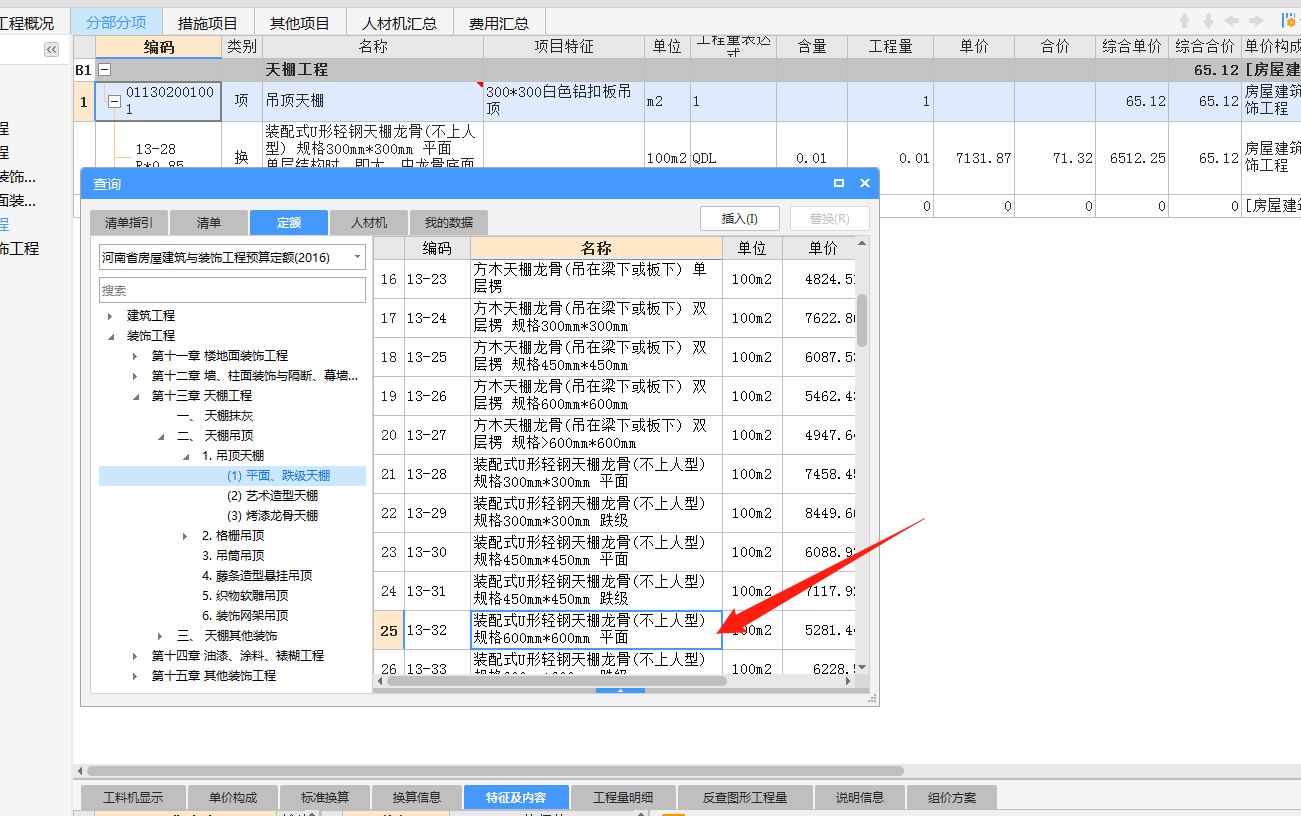Click the move-up arrow icon
Image resolution: width=1301 pixels, height=816 pixels.
click(1185, 21)
